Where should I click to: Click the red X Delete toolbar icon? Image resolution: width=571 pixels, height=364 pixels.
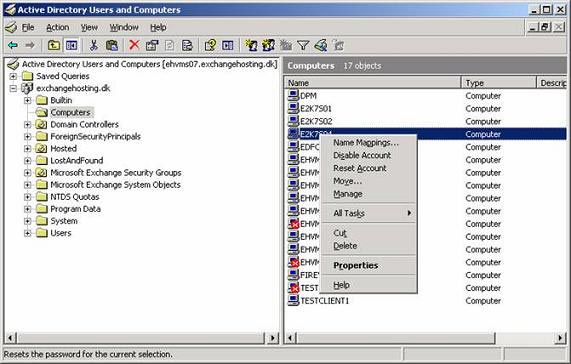coord(134,45)
